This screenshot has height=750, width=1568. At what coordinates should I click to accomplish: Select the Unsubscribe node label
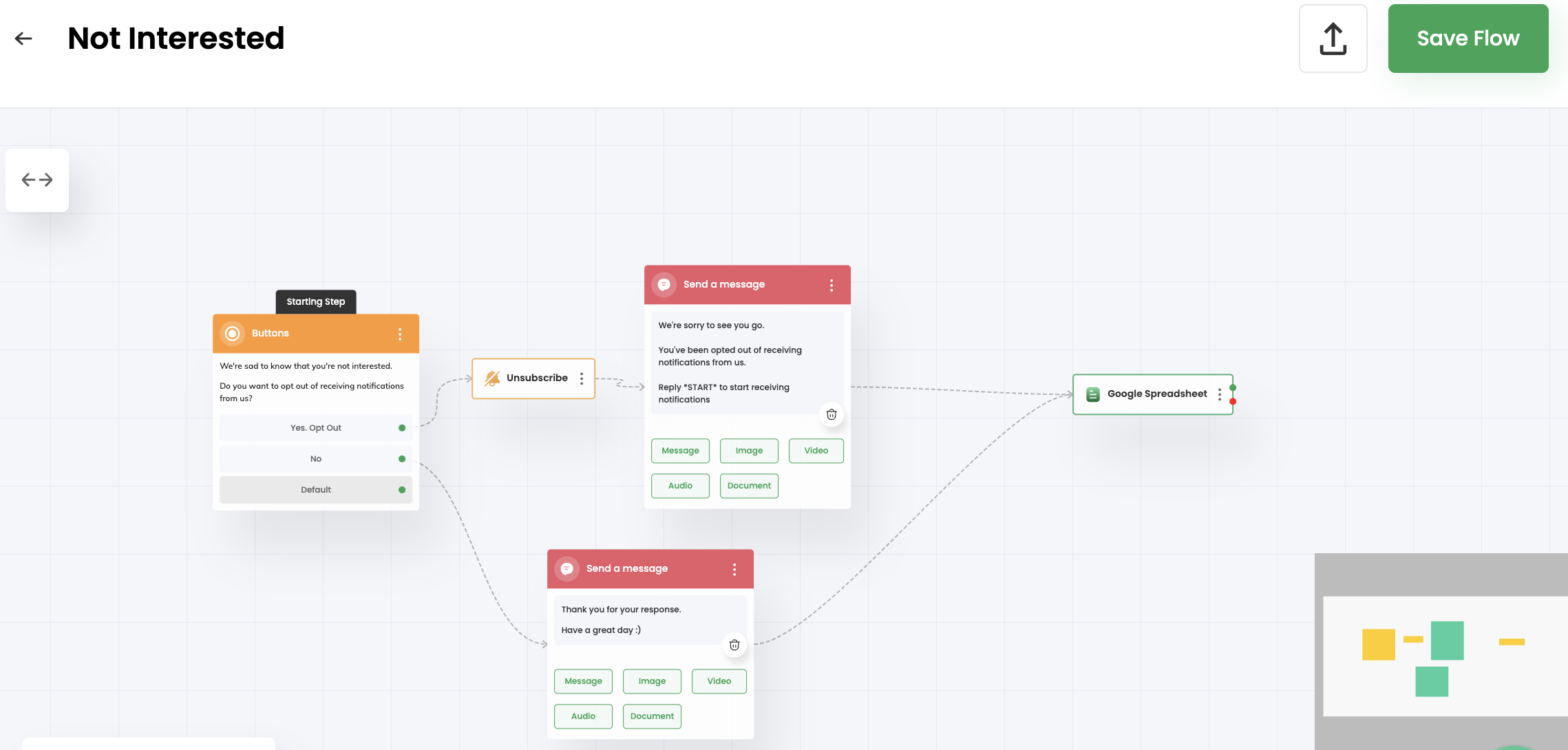[x=537, y=378]
